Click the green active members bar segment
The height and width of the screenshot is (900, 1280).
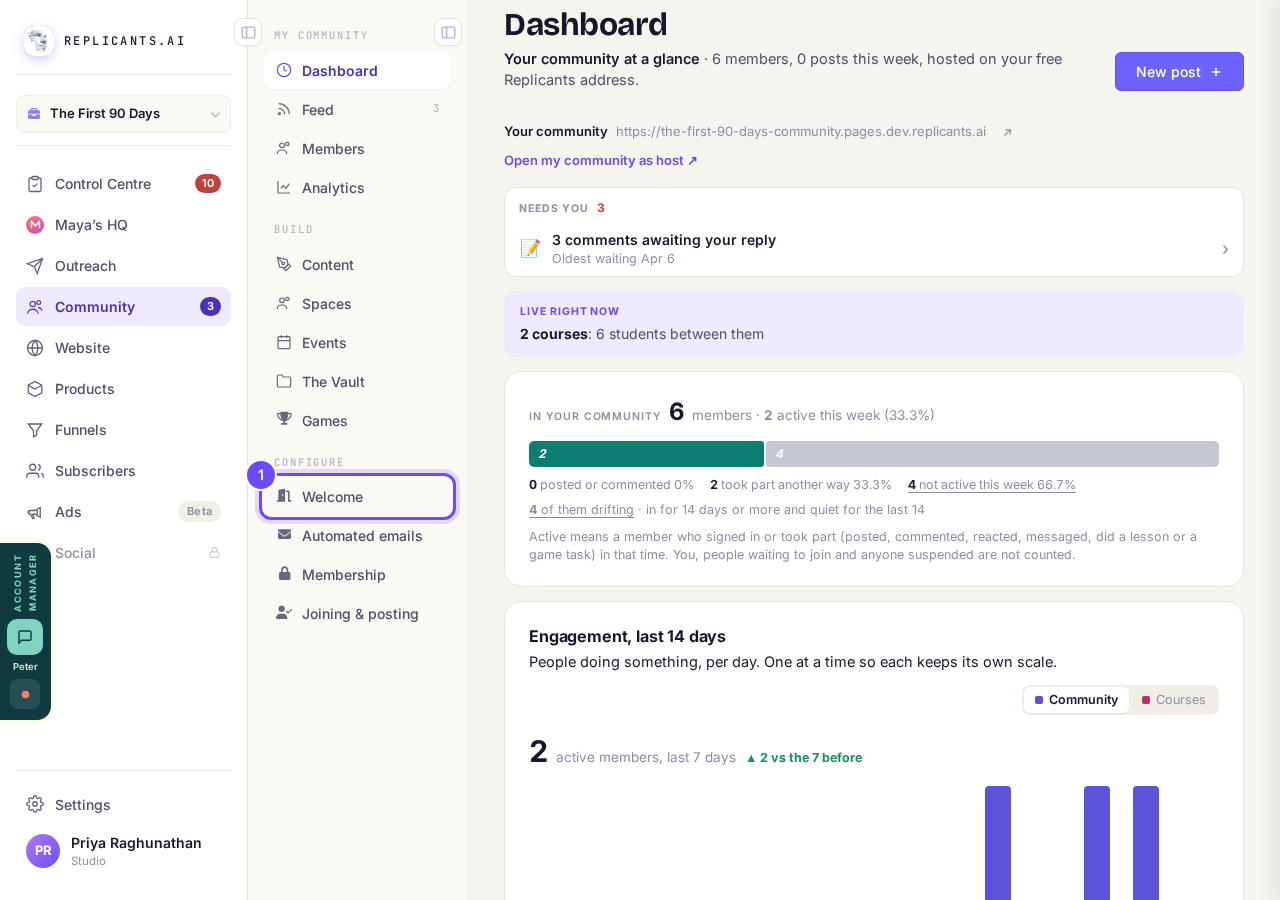tap(646, 454)
